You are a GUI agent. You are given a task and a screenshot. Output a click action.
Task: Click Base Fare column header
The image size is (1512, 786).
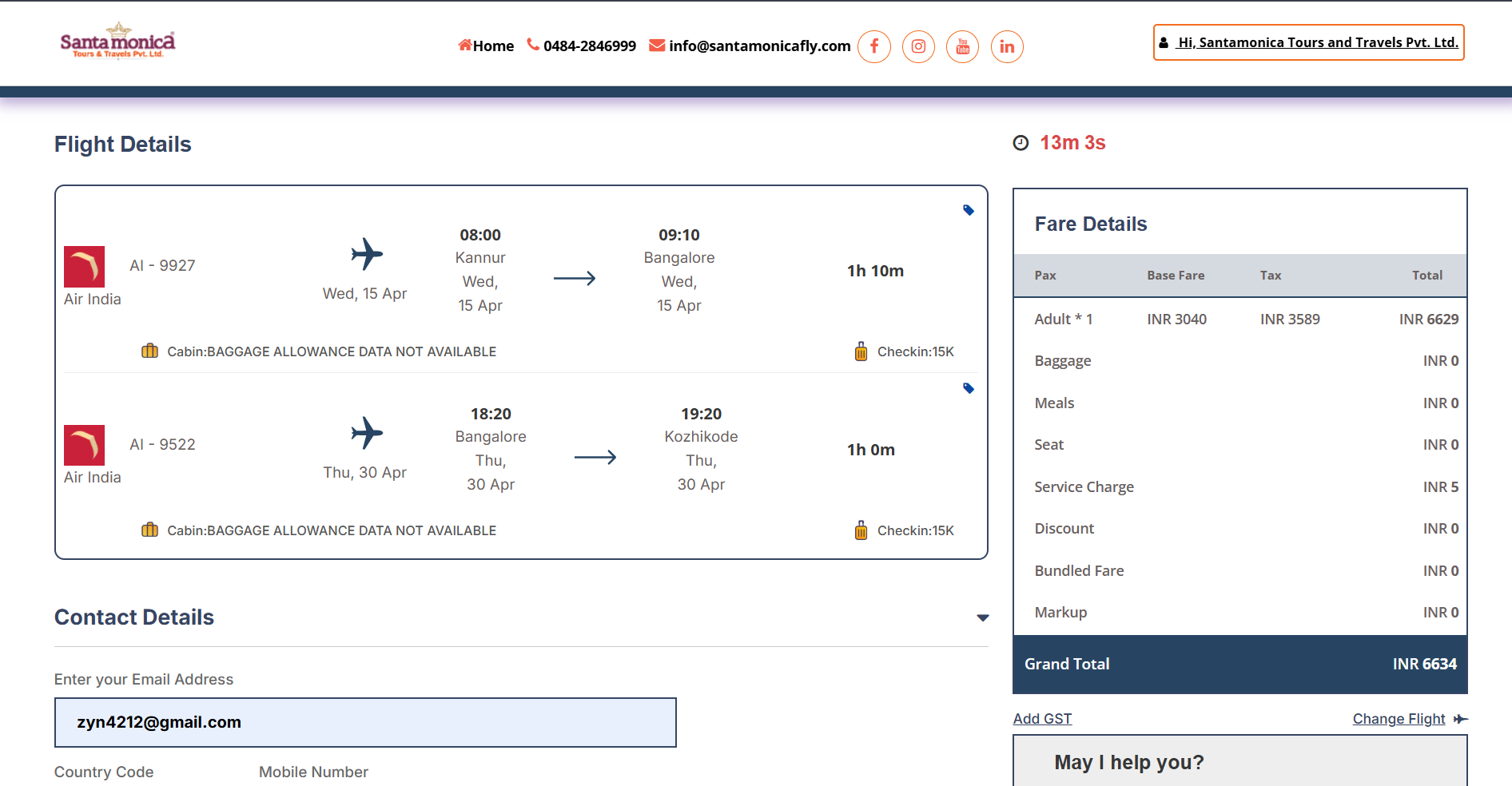pyautogui.click(x=1176, y=275)
